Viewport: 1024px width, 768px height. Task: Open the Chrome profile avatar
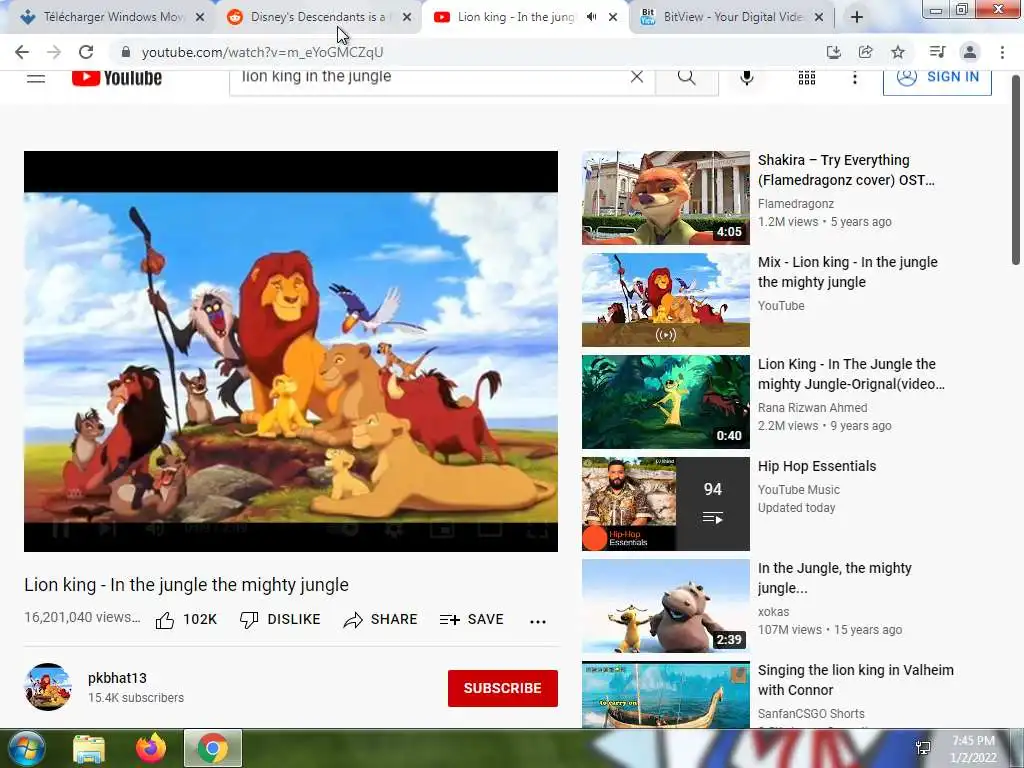tap(970, 52)
